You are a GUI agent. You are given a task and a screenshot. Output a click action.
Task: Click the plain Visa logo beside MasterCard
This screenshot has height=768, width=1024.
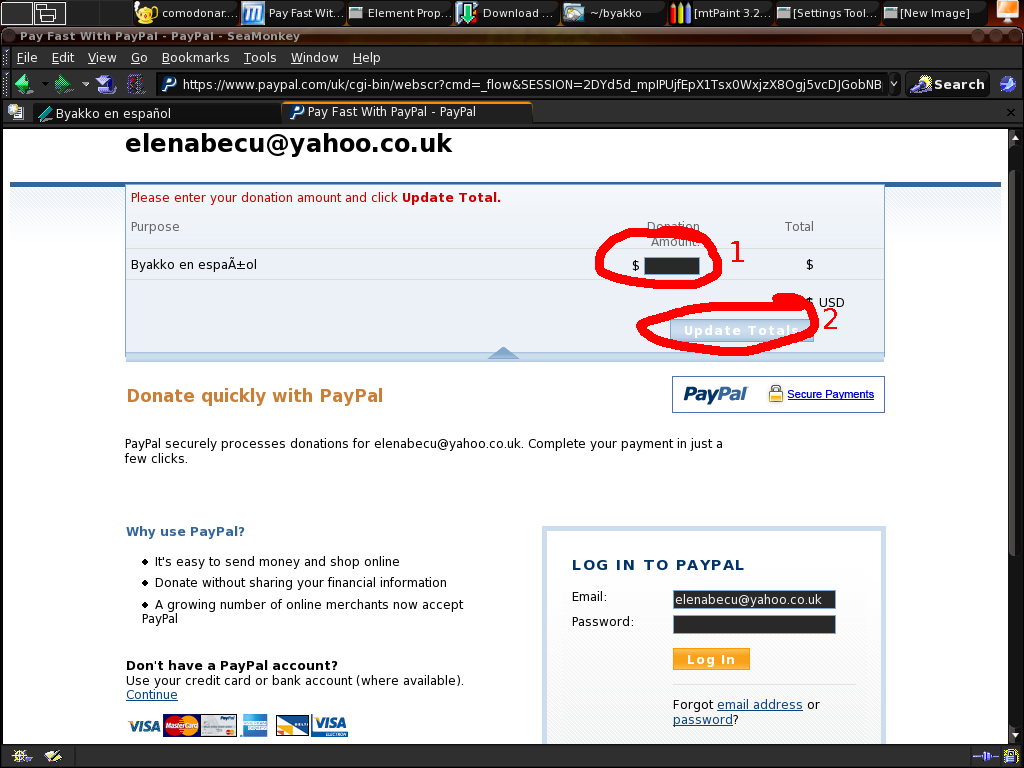point(144,726)
